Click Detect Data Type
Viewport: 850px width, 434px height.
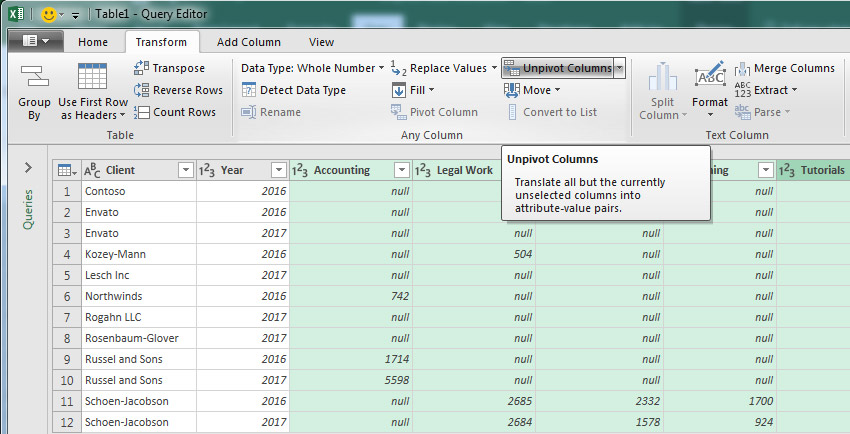(x=293, y=90)
